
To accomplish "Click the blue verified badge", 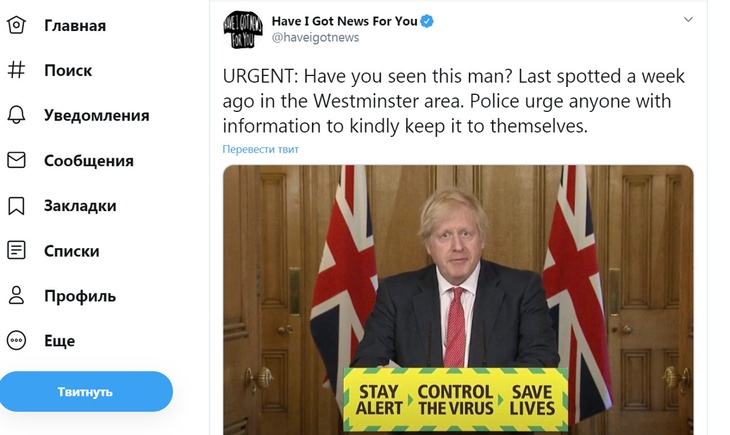I will click(427, 21).
